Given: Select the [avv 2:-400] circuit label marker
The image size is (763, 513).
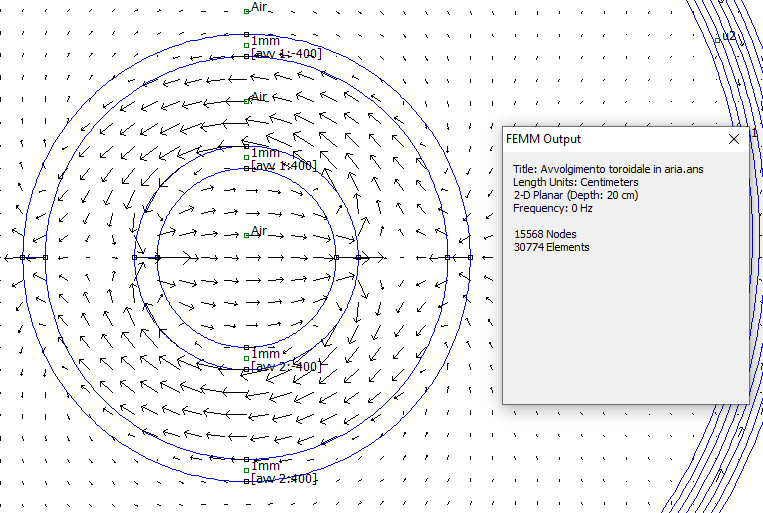Looking at the screenshot, I should pyautogui.click(x=247, y=370).
